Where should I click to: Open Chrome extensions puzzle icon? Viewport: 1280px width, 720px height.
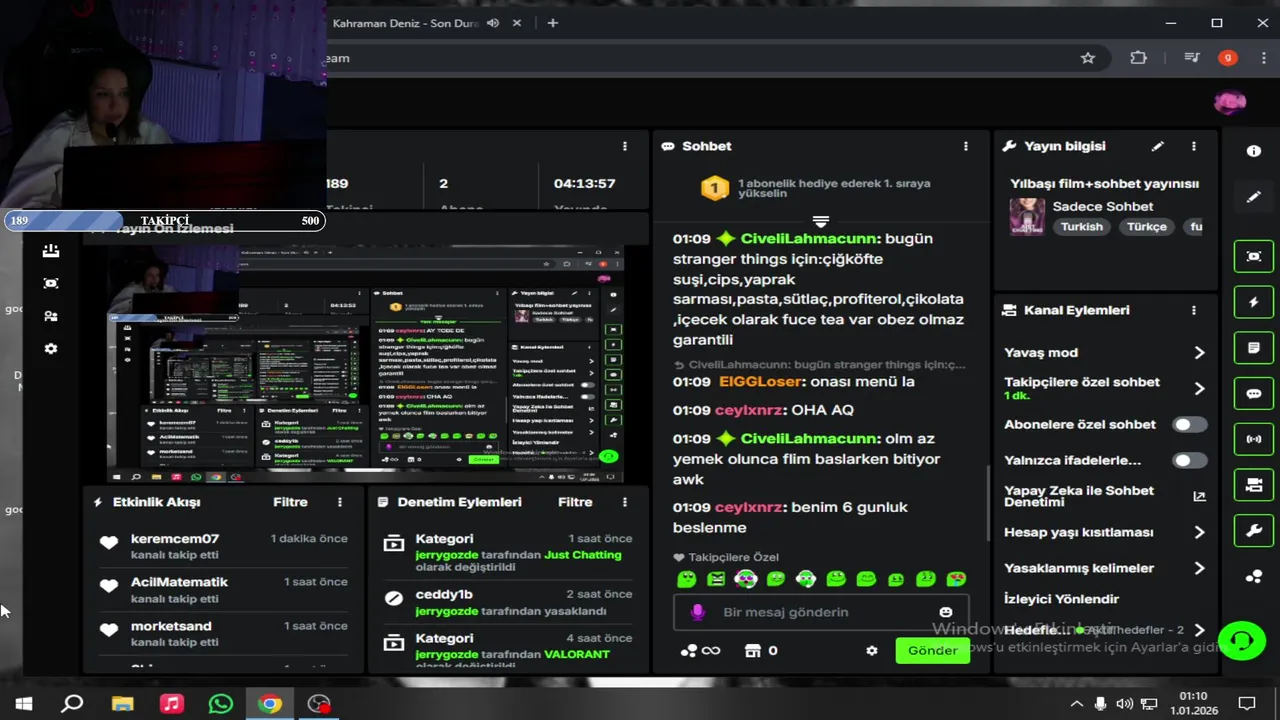[x=1138, y=58]
